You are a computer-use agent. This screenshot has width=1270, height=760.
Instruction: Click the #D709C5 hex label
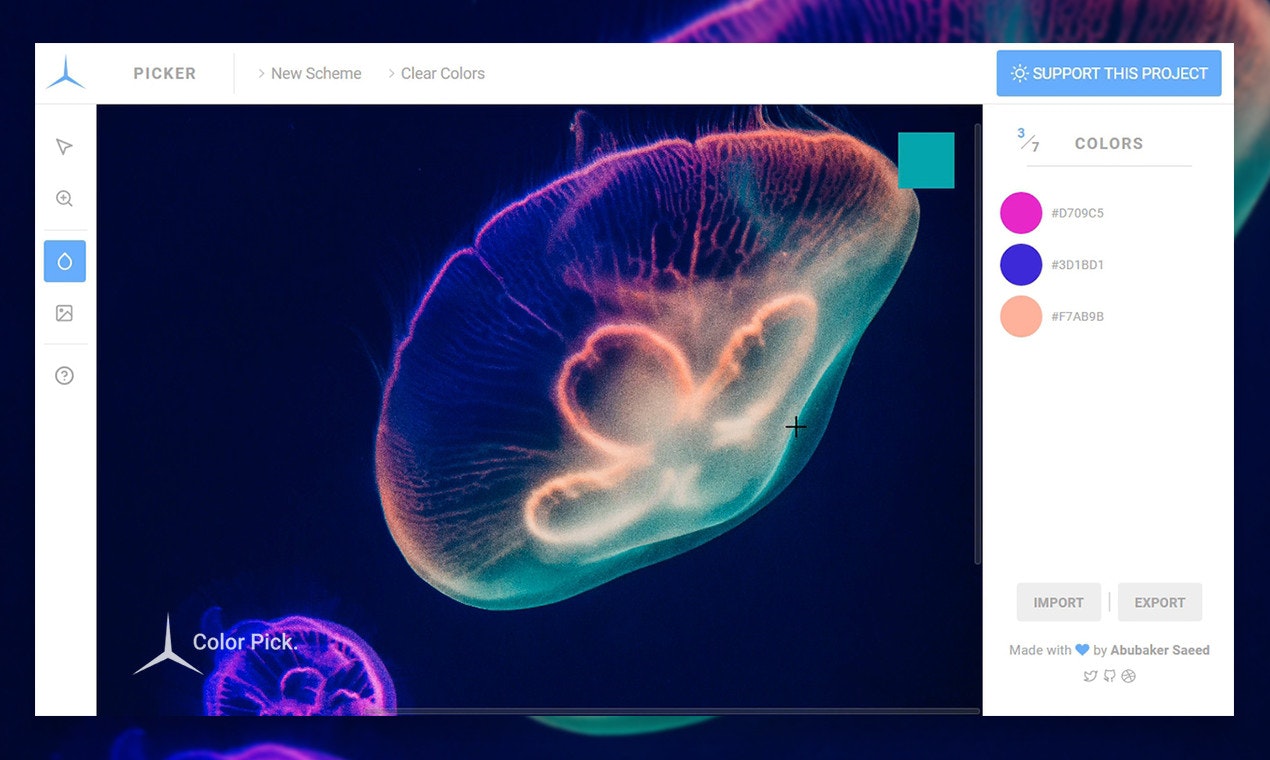tap(1077, 213)
